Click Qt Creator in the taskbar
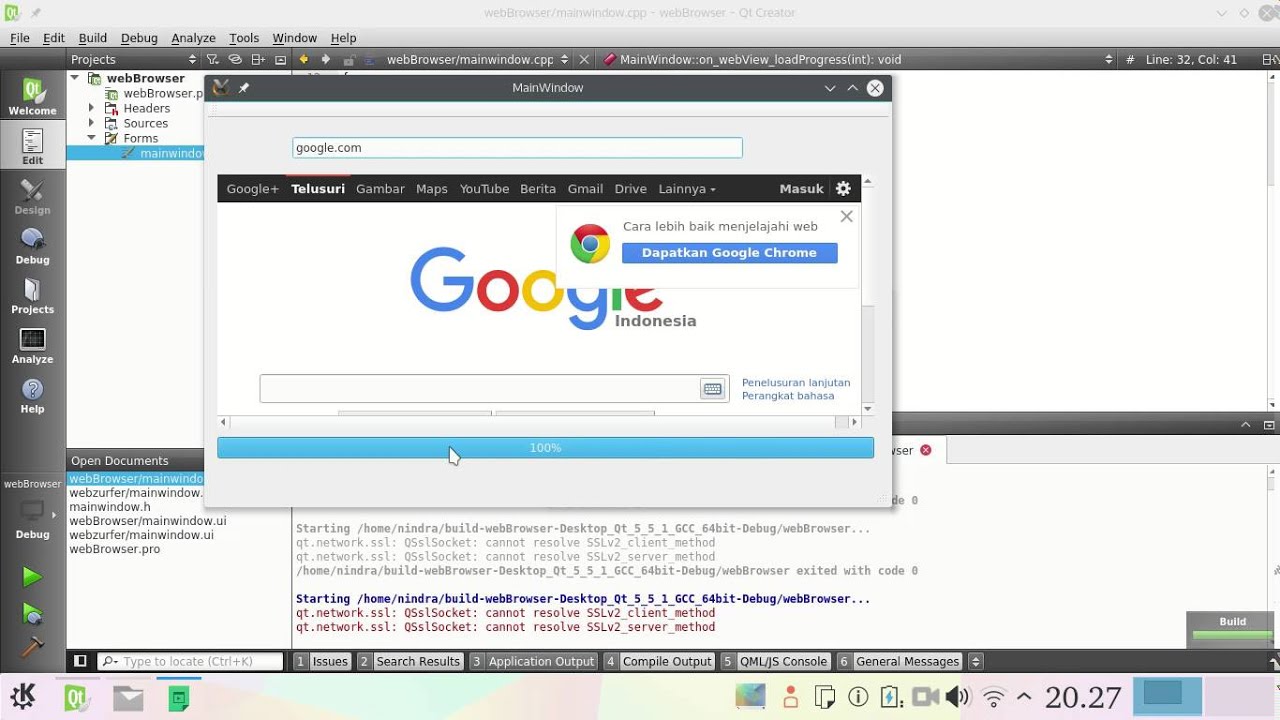The image size is (1280, 720). coord(77,697)
